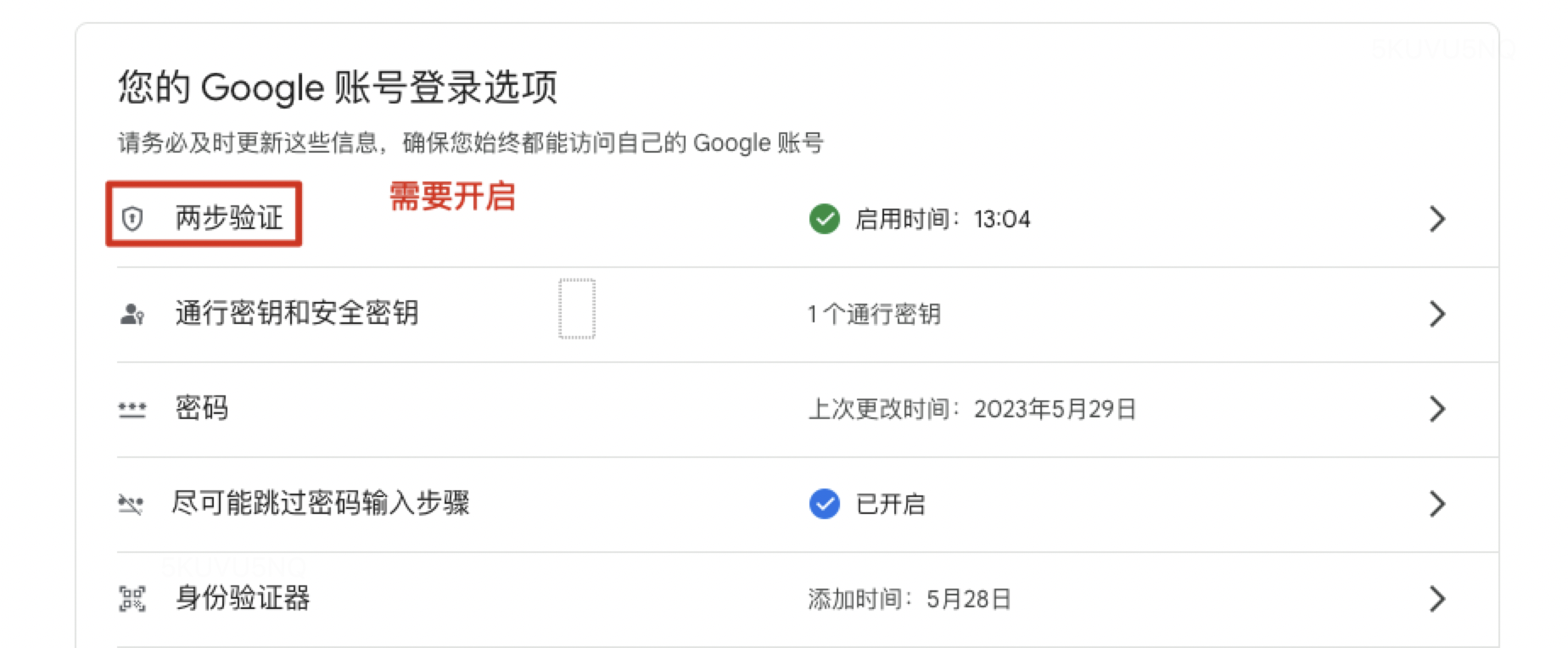
Task: Open the 身份验证器 option
Action: point(243,598)
